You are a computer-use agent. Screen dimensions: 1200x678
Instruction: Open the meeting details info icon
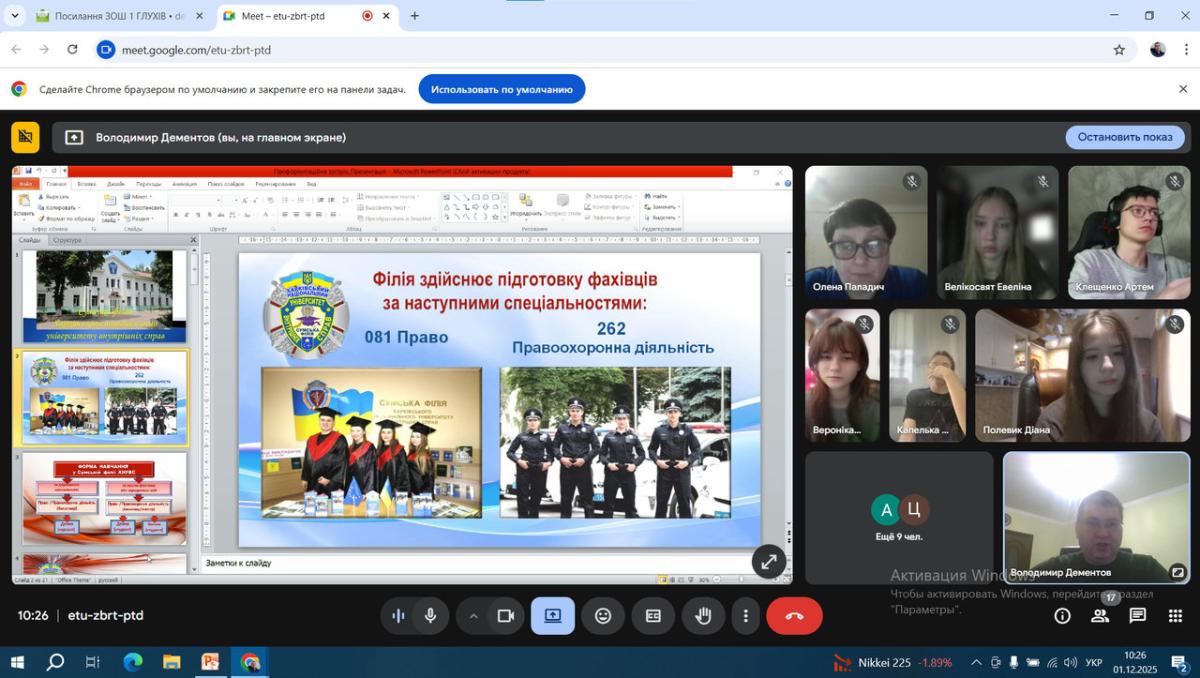[x=1062, y=616]
